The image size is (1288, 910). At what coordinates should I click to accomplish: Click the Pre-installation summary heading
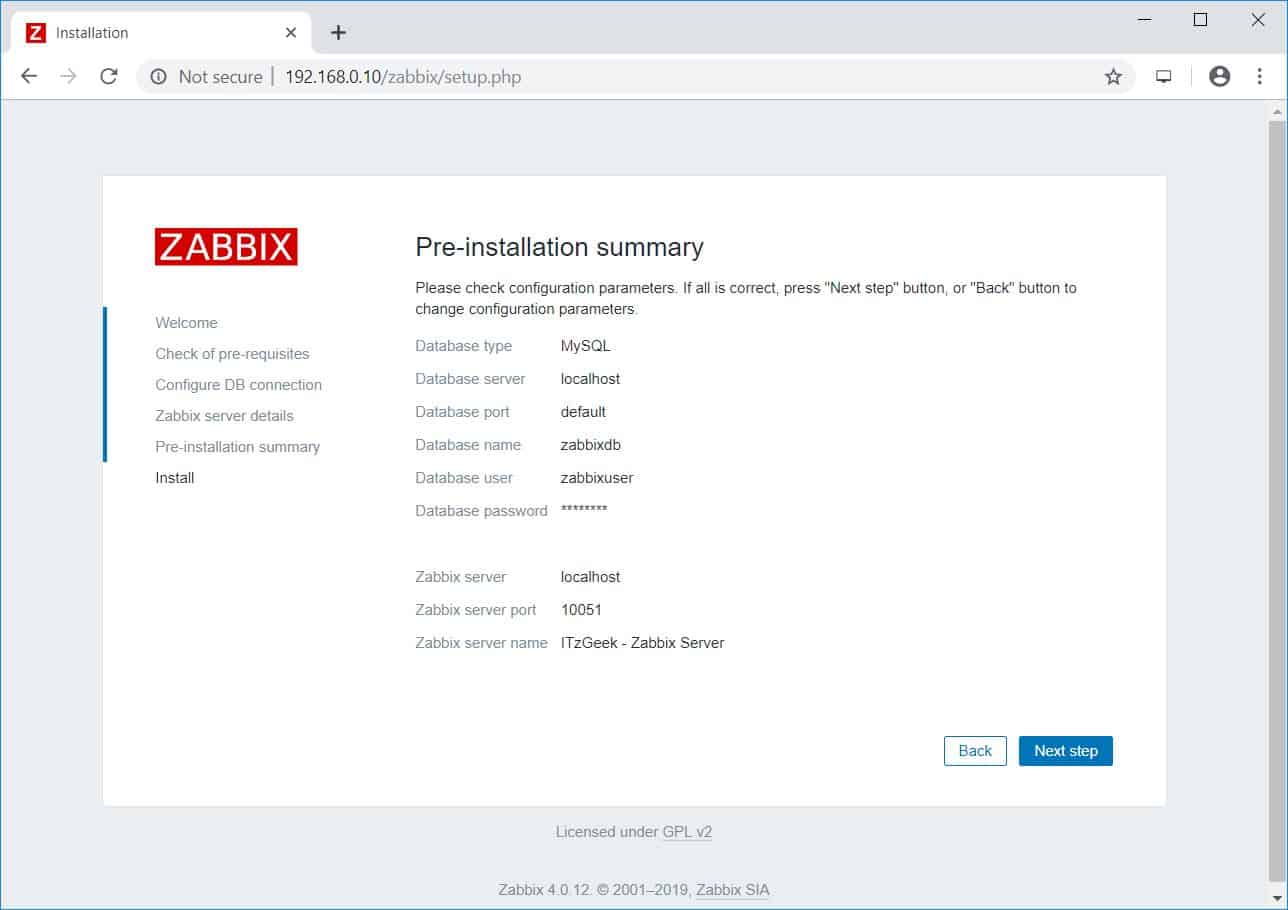pyautogui.click(x=559, y=247)
